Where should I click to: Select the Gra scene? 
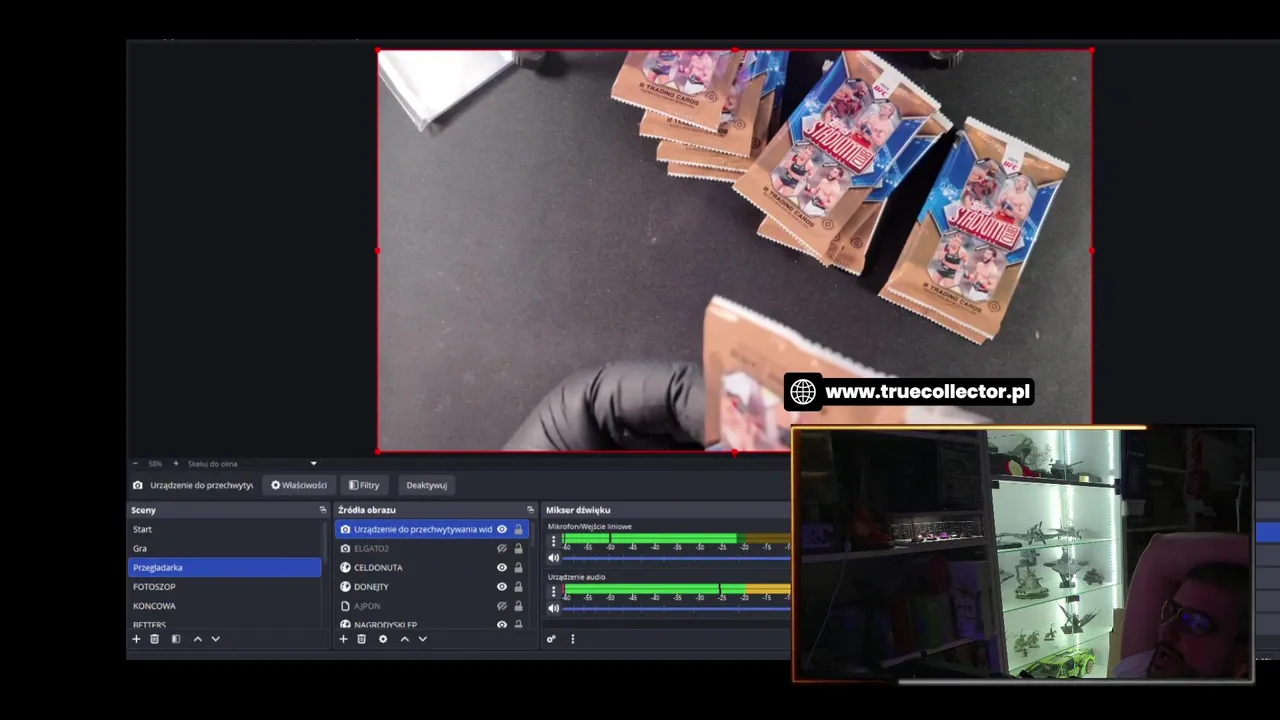(225, 548)
